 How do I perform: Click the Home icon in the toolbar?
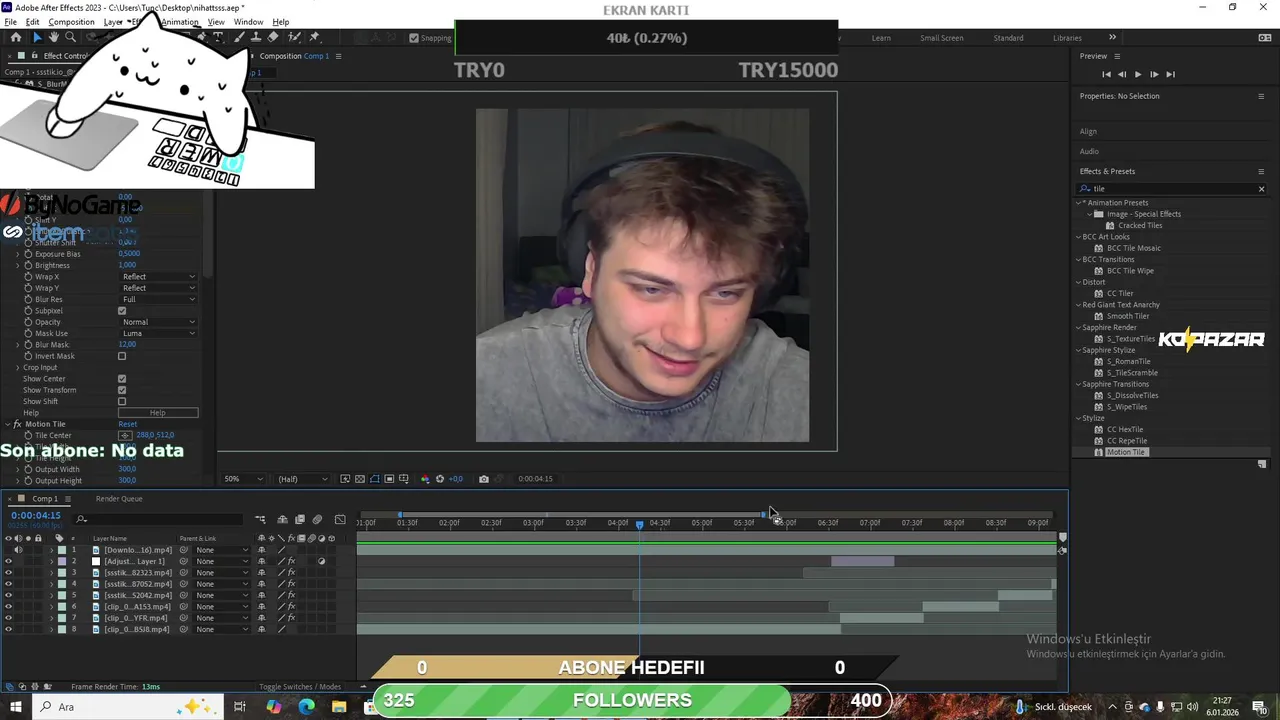click(16, 38)
